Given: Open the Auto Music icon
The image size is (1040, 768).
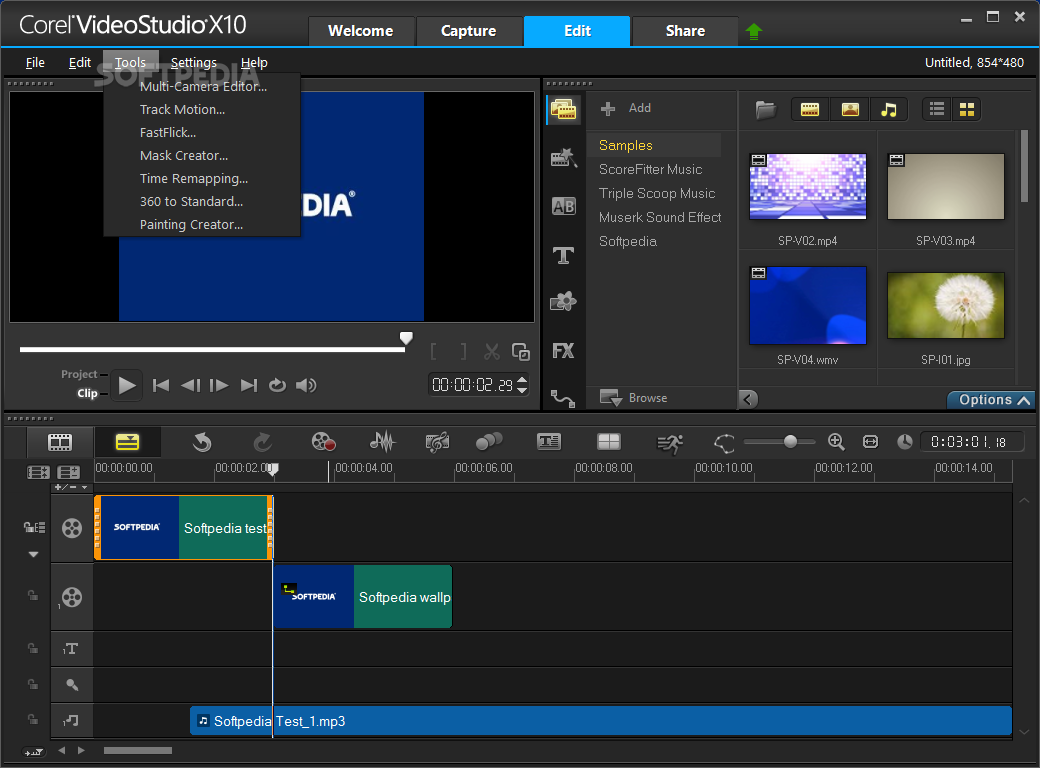Looking at the screenshot, I should 438,442.
